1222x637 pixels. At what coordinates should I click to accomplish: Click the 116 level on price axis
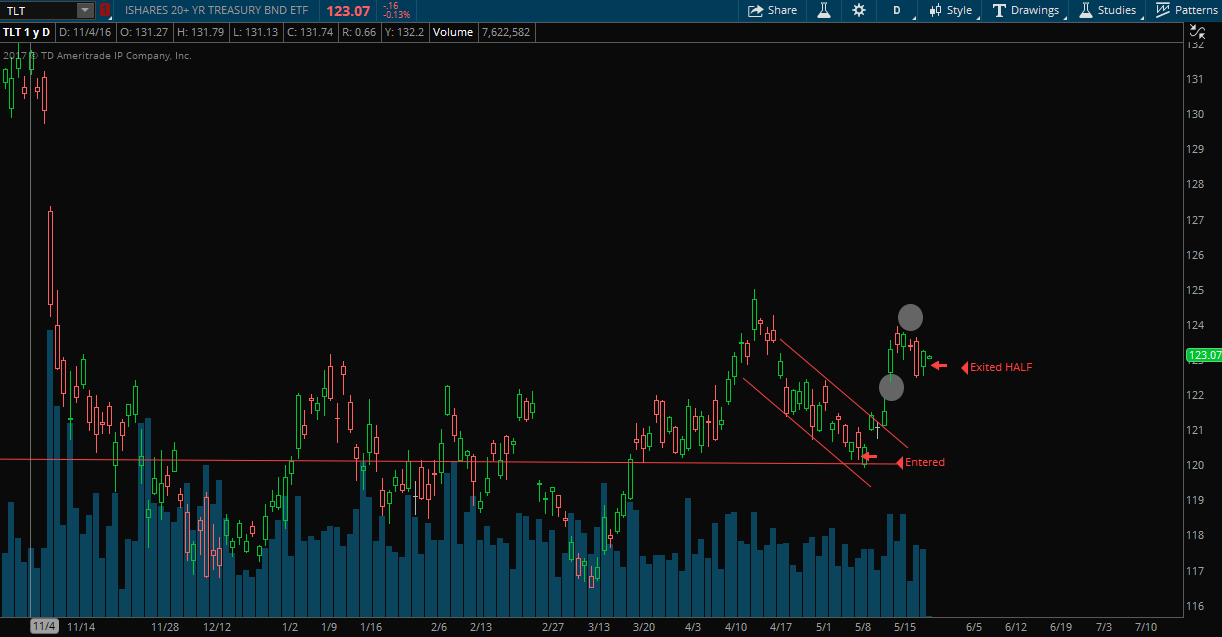1194,606
